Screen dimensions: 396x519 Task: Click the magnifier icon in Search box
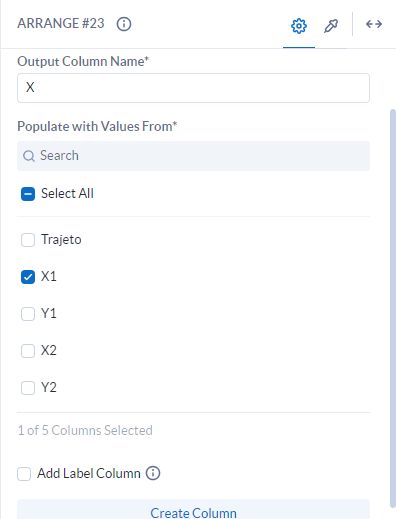click(29, 156)
